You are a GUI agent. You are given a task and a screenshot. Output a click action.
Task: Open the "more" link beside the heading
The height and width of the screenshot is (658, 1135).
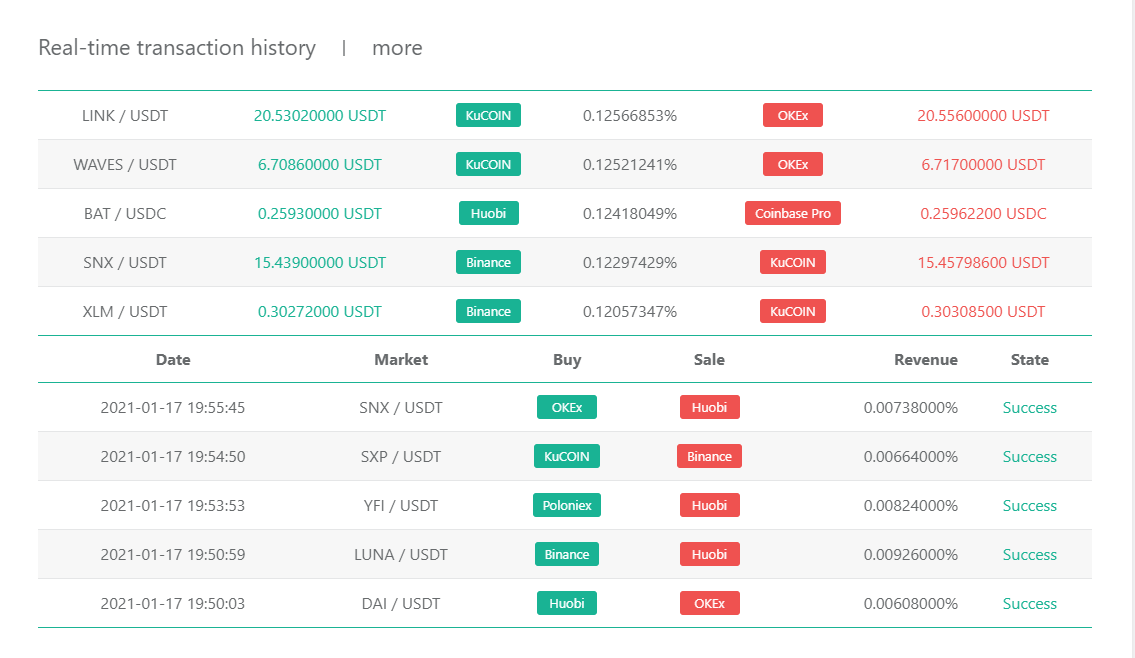(x=397, y=48)
